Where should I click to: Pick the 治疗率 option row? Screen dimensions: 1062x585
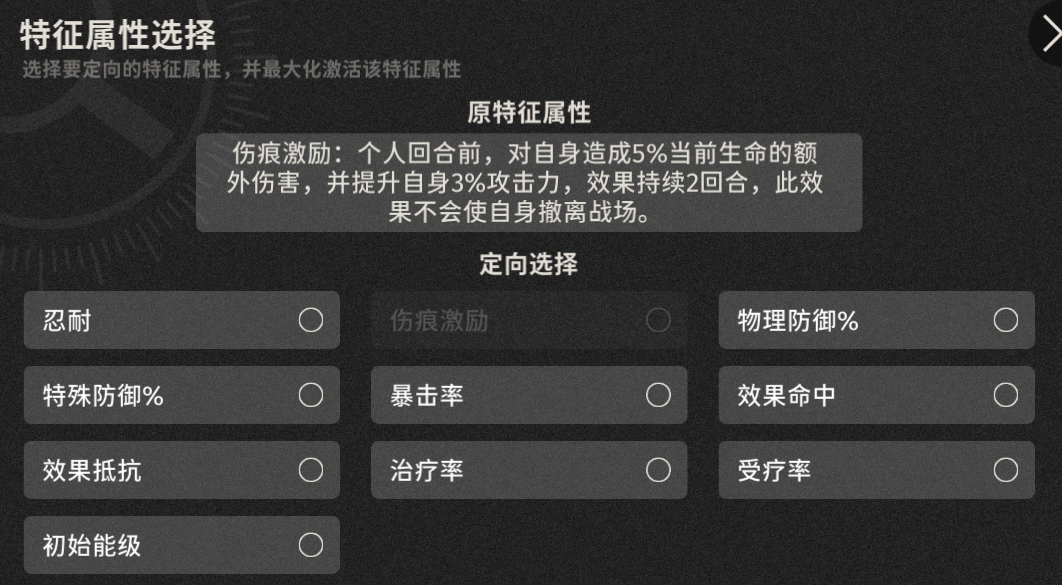coord(529,470)
